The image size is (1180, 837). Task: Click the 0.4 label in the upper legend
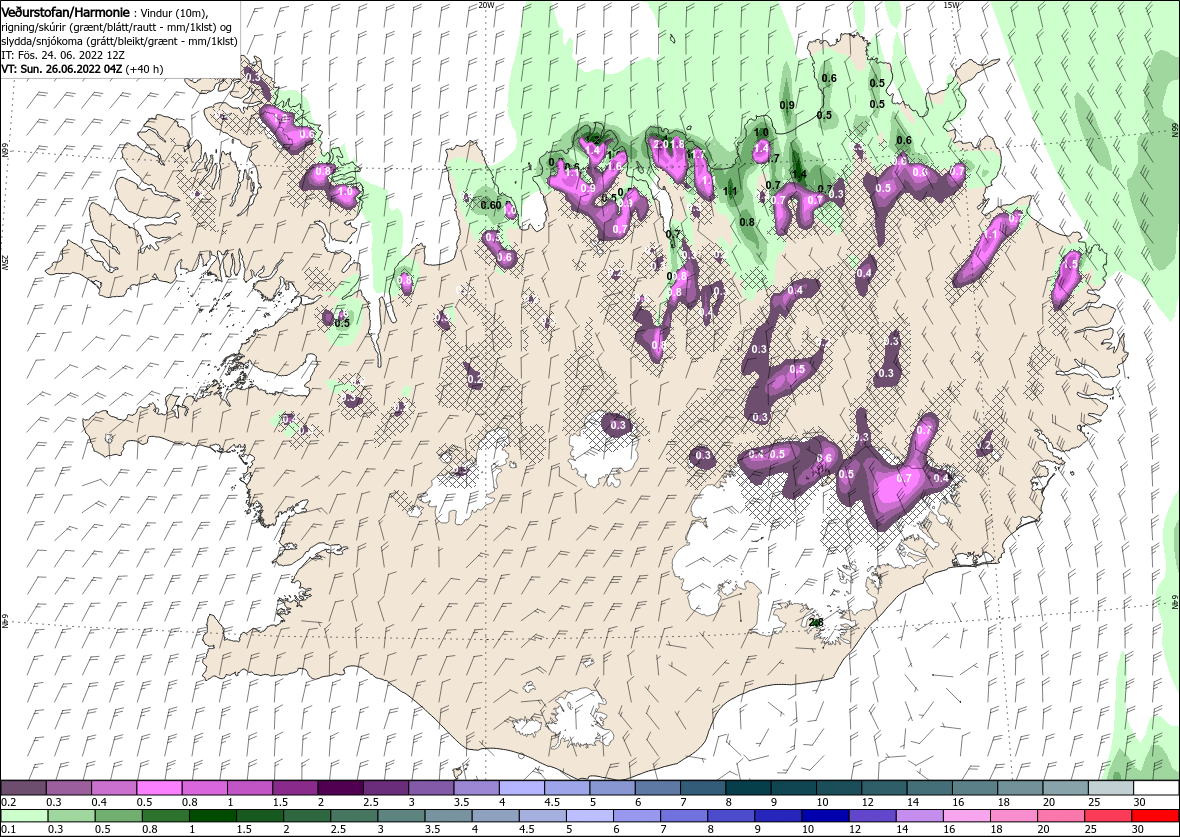tap(99, 802)
